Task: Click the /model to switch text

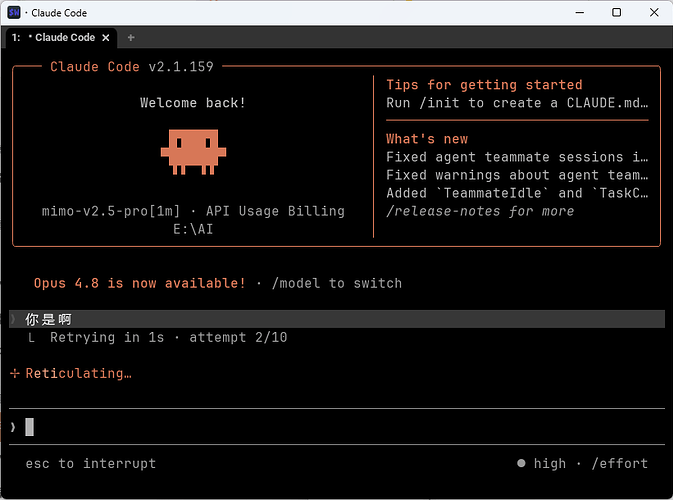Action: 337,283
